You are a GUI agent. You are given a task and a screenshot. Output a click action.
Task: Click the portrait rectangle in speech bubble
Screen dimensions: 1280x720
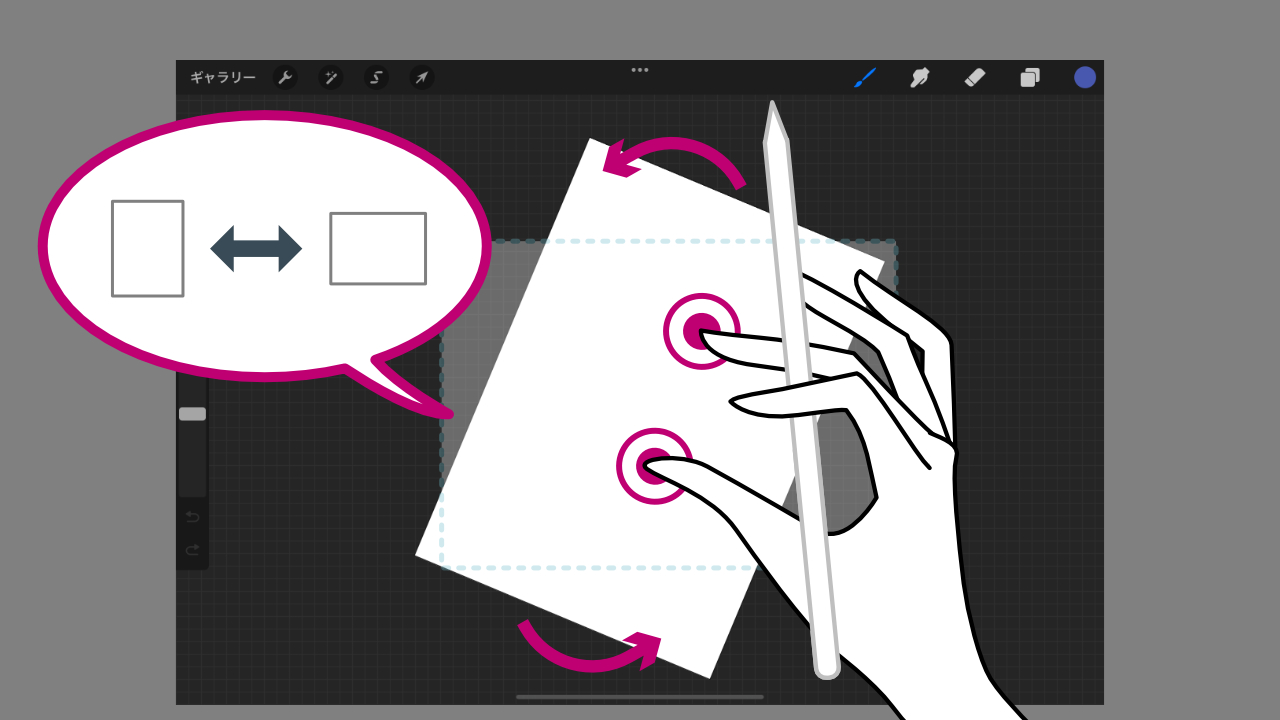click(x=147, y=248)
